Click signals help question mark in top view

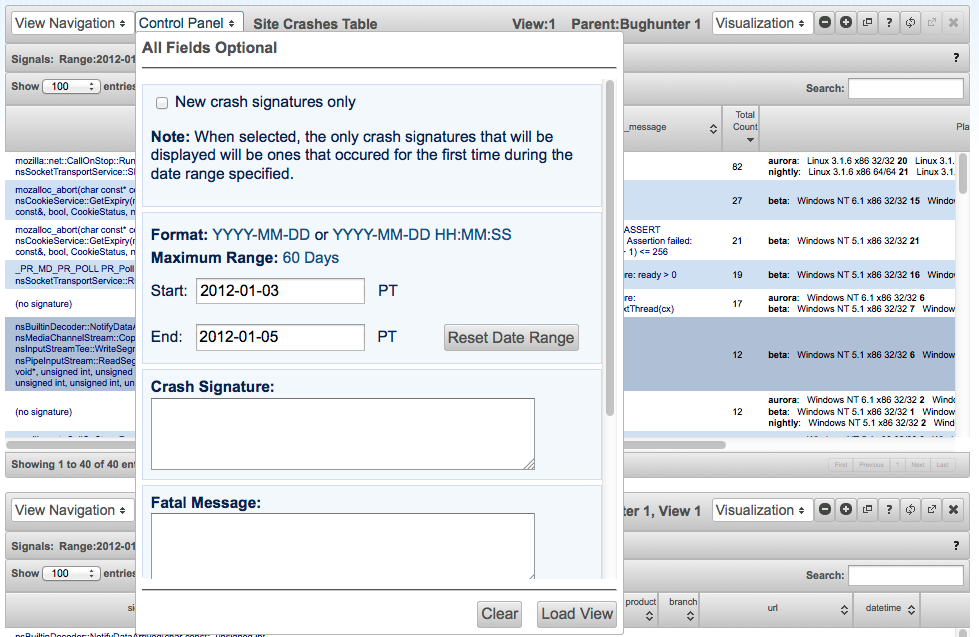coord(956,57)
